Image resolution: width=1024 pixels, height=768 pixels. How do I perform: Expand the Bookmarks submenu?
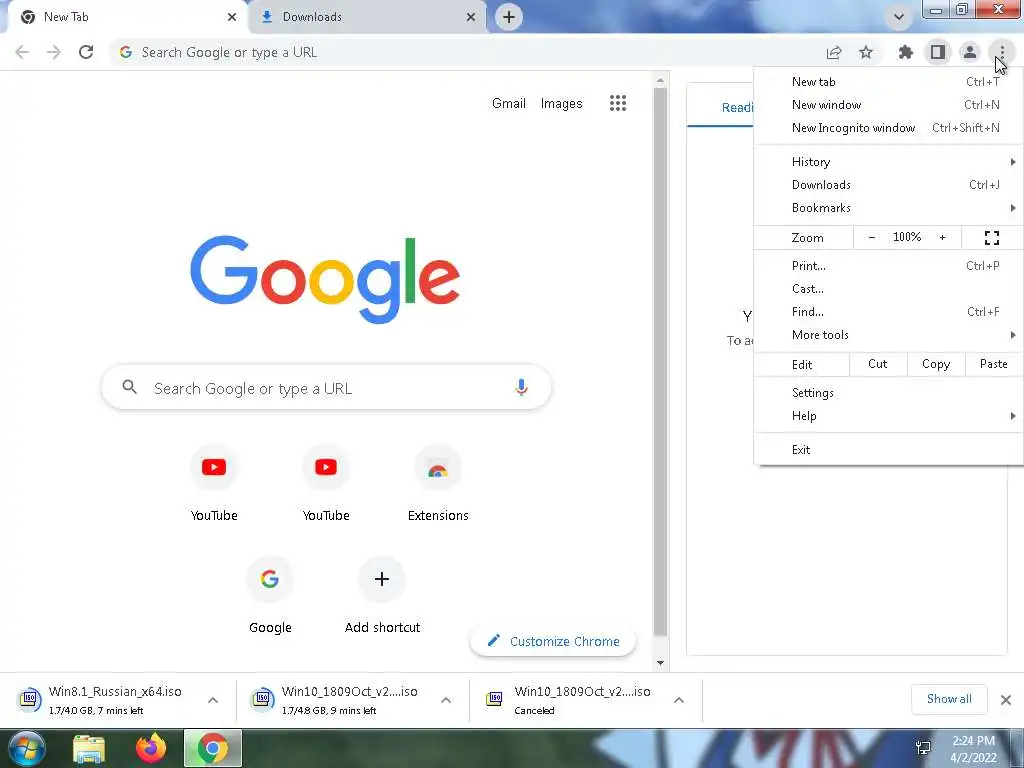coord(888,208)
